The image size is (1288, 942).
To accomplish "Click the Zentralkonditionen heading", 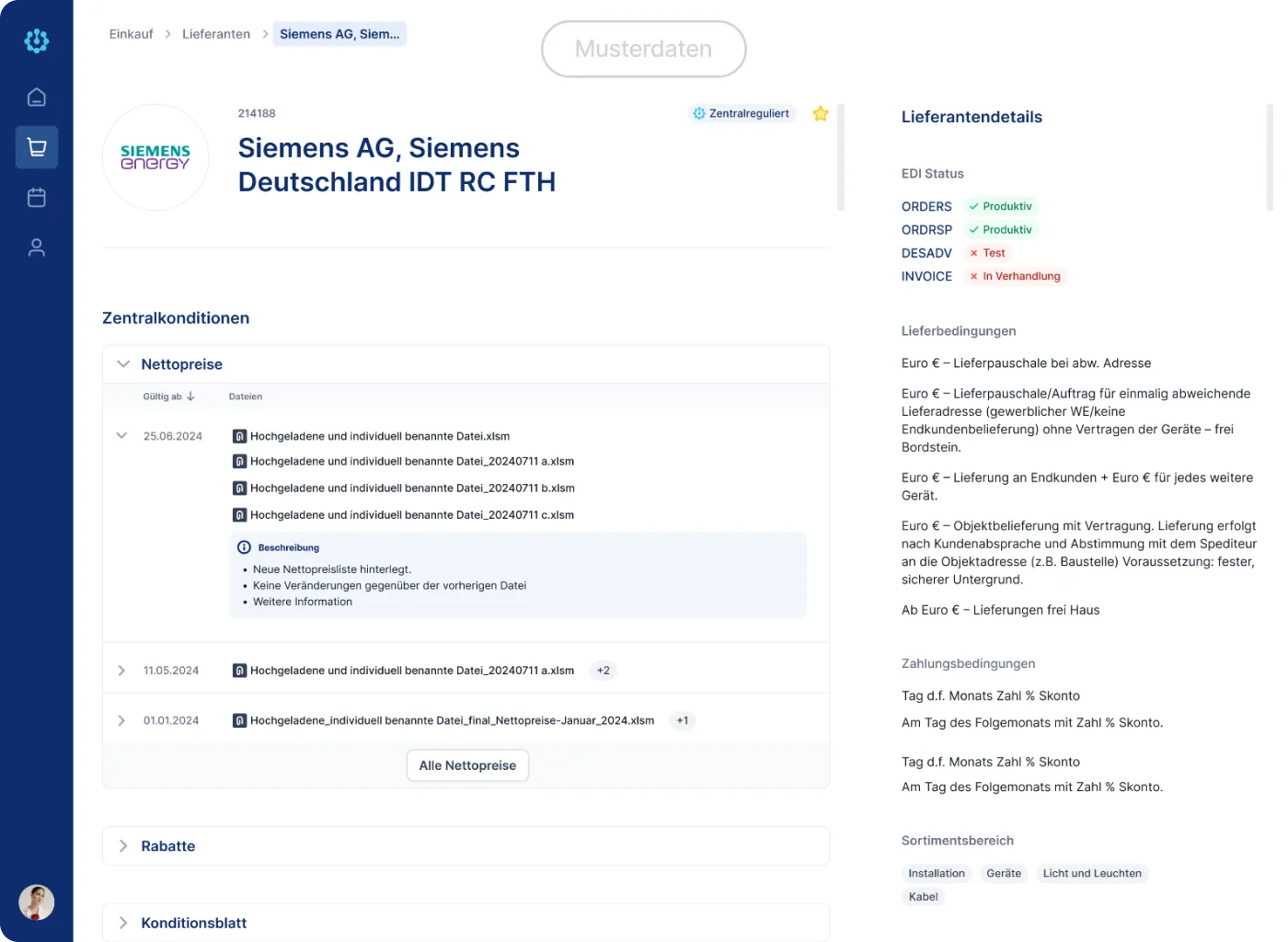I will (x=176, y=318).
